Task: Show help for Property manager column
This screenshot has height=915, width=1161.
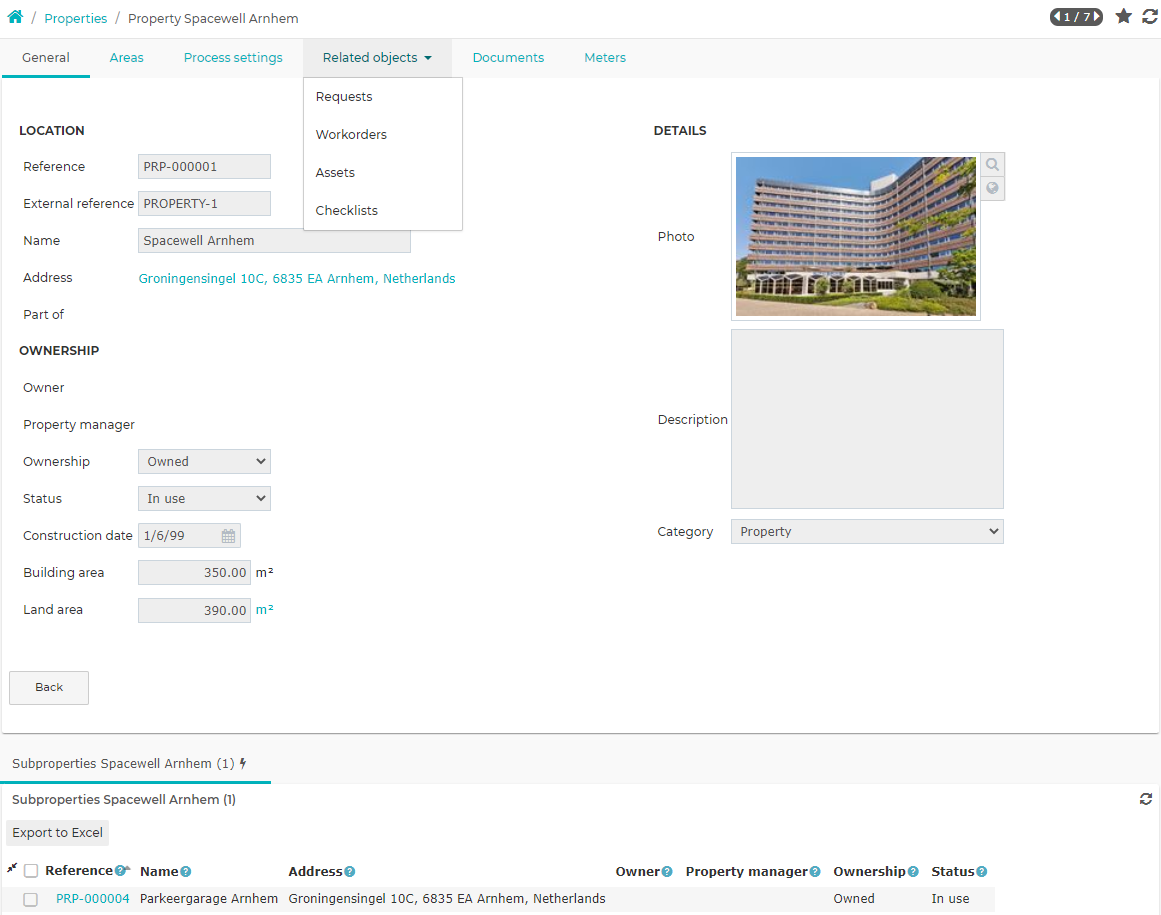Action: 815,872
